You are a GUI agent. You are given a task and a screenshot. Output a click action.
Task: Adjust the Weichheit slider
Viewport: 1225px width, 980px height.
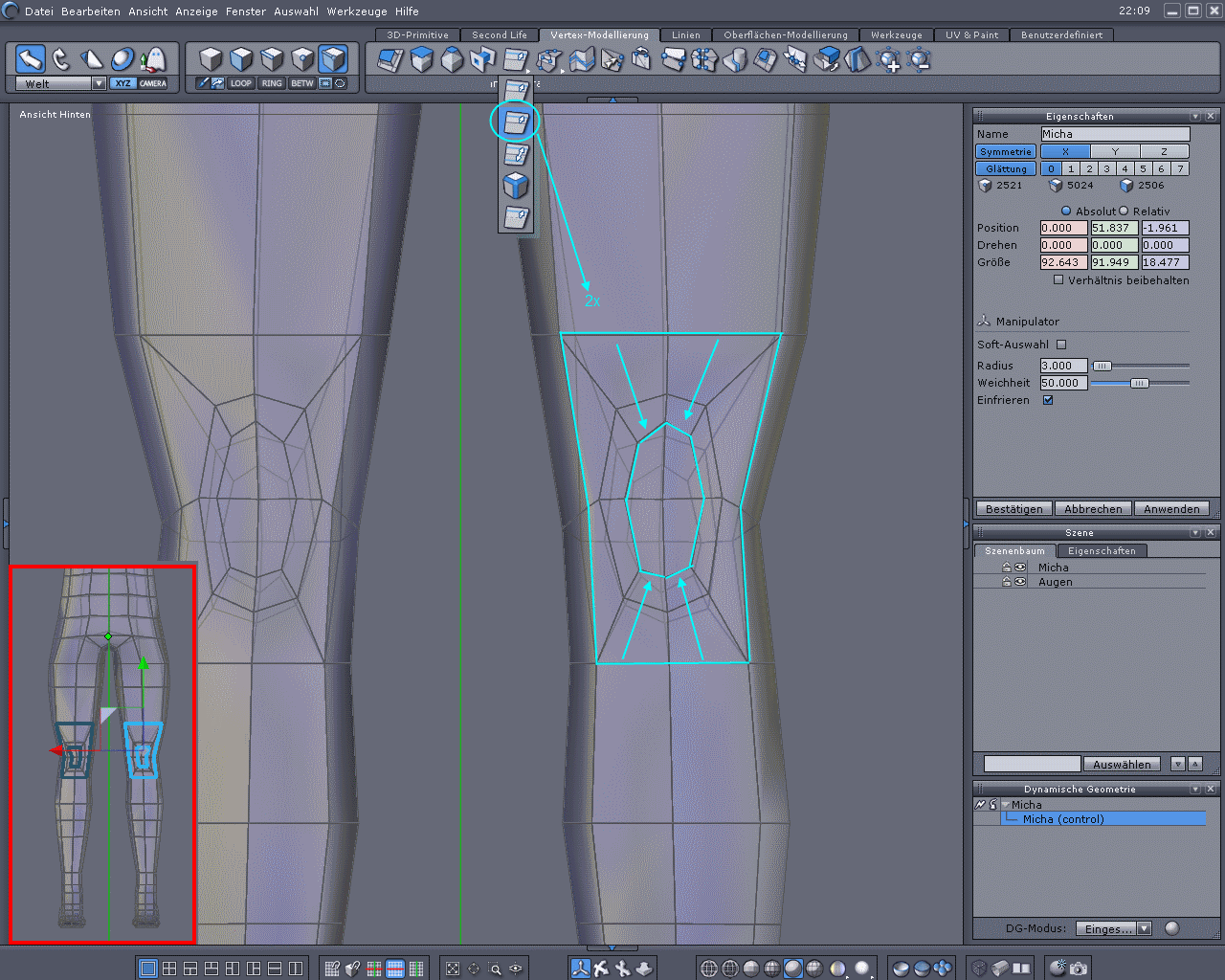(x=1139, y=383)
